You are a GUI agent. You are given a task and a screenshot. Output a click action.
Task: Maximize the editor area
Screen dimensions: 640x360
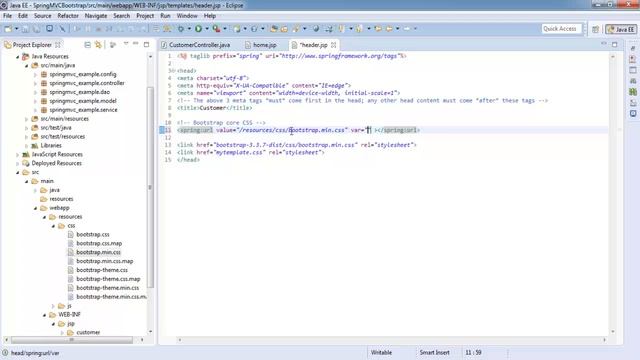pyautogui.click(x=614, y=44)
